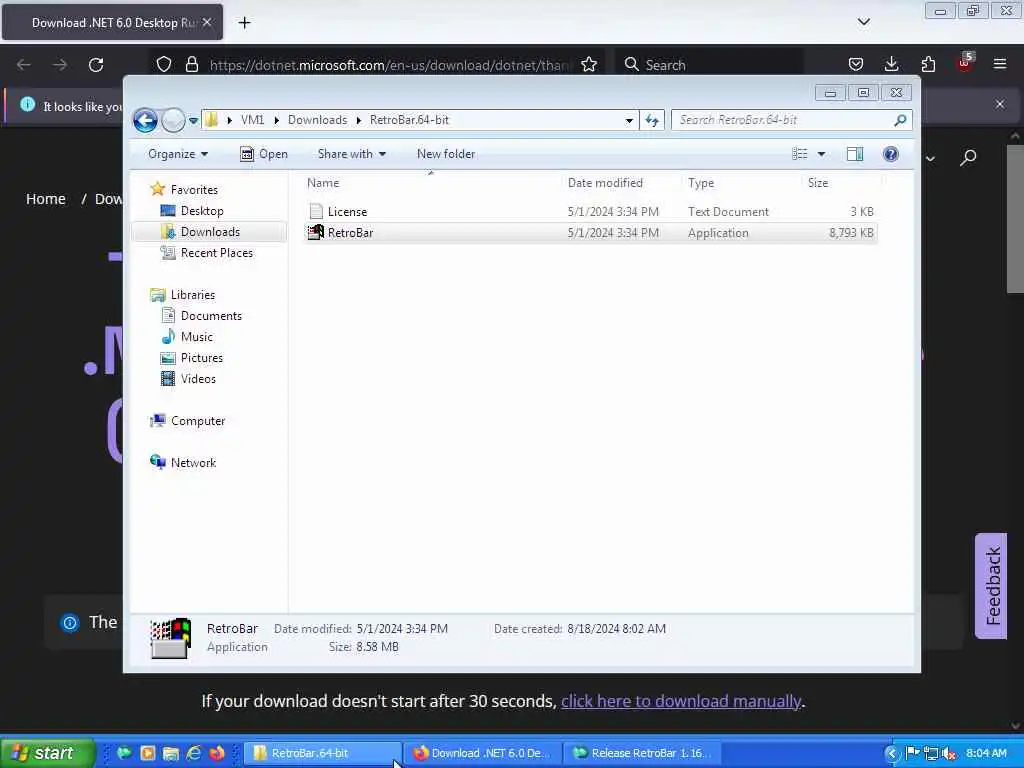
Task: Create a New folder
Action: click(x=446, y=154)
